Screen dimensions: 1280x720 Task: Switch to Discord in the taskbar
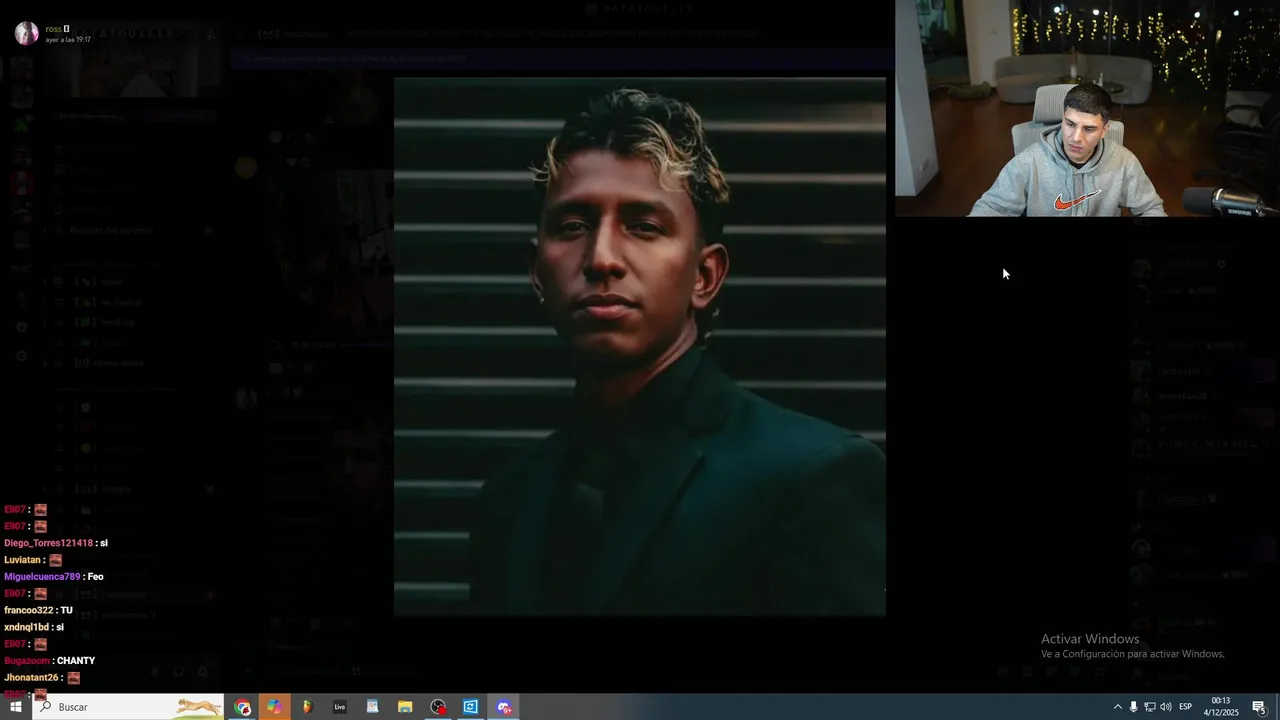[x=504, y=707]
